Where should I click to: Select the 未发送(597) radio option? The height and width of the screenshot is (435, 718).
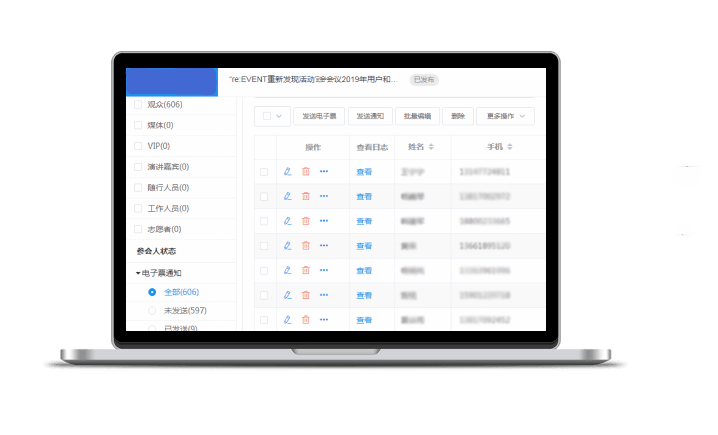point(152,310)
